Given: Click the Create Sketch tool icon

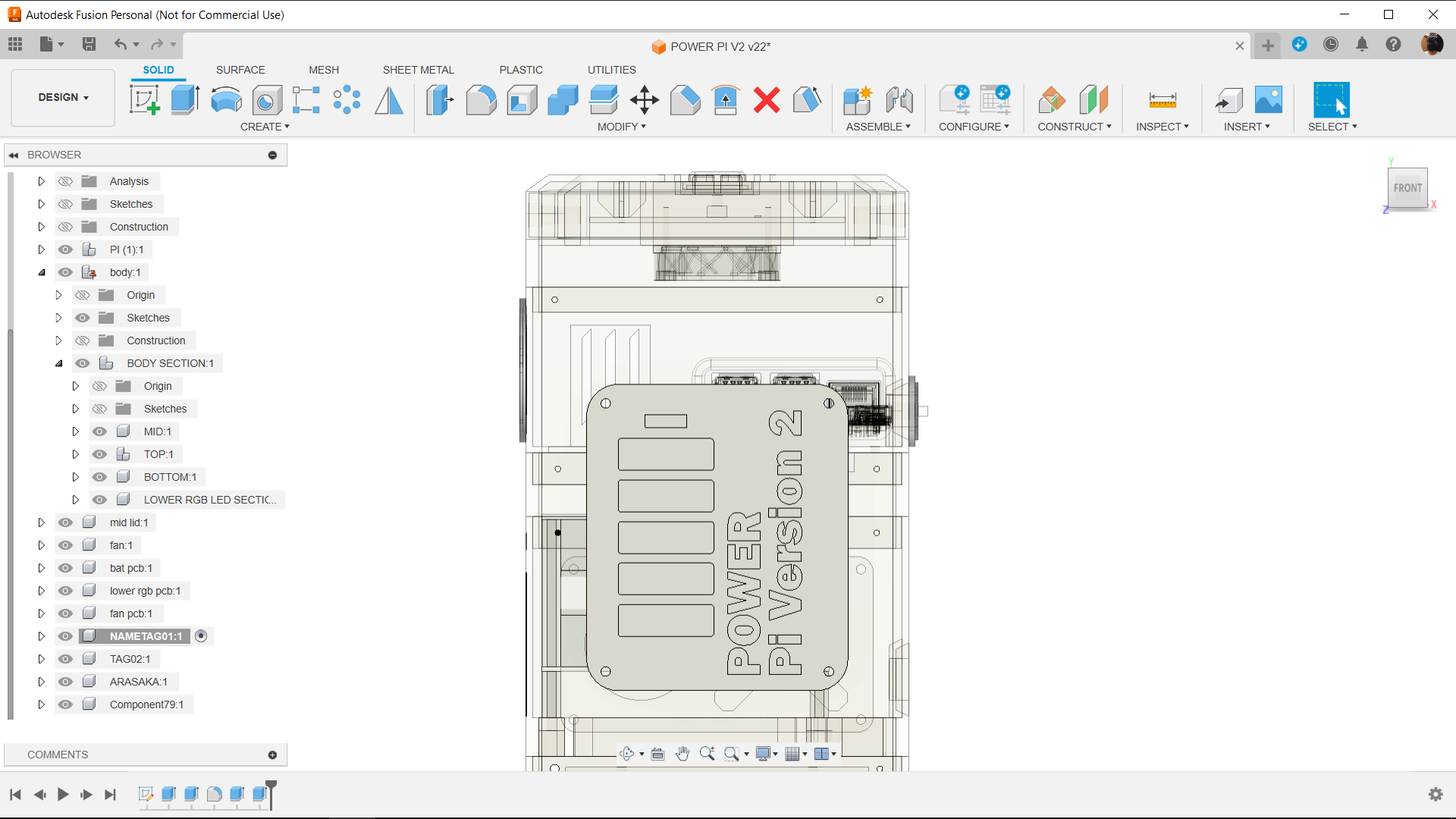Looking at the screenshot, I should coord(144,99).
